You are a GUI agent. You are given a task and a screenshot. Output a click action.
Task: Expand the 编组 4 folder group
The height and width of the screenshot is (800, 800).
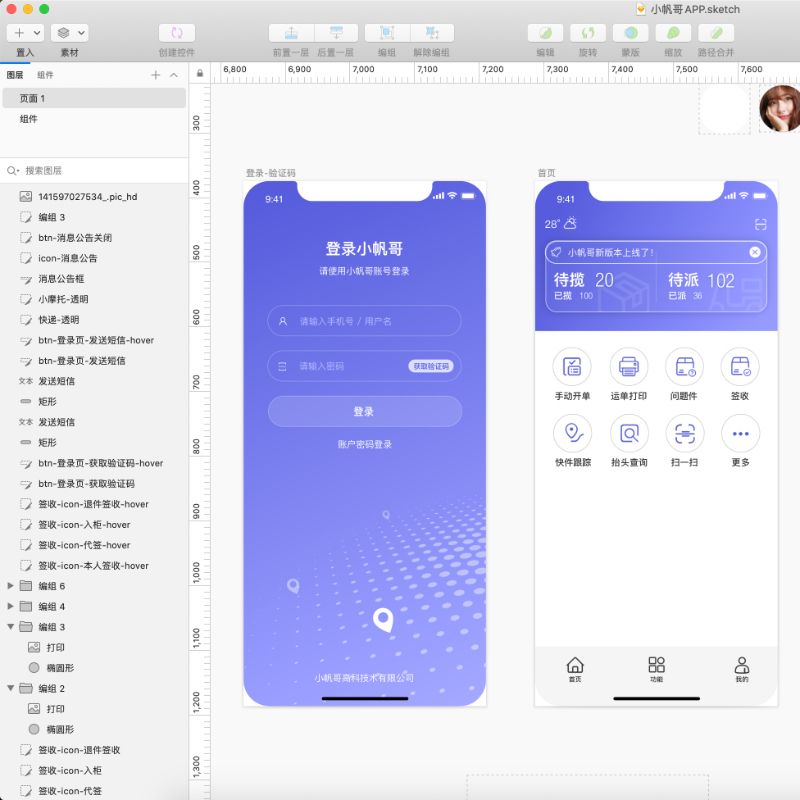11,606
